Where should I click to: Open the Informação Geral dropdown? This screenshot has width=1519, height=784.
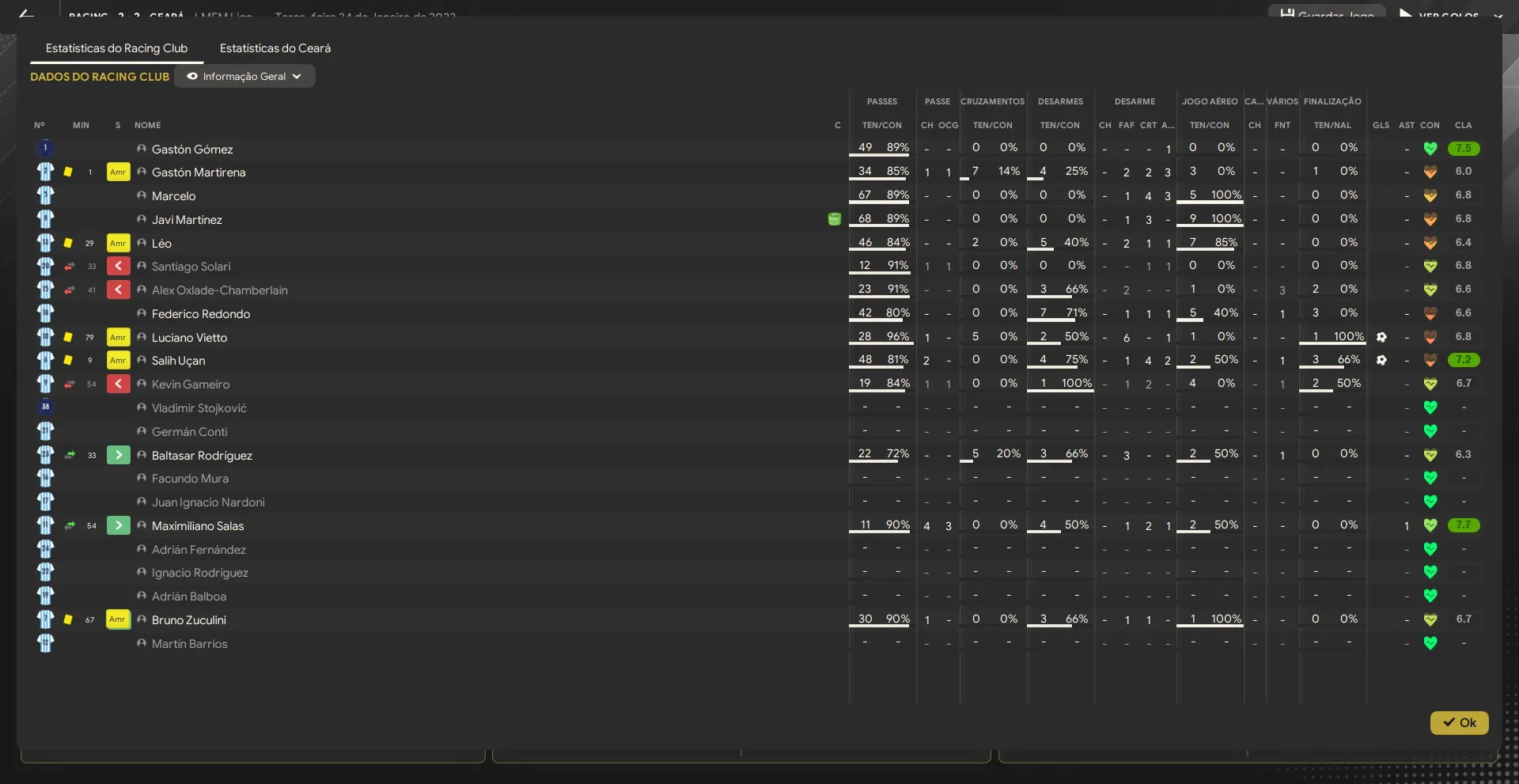[244, 76]
